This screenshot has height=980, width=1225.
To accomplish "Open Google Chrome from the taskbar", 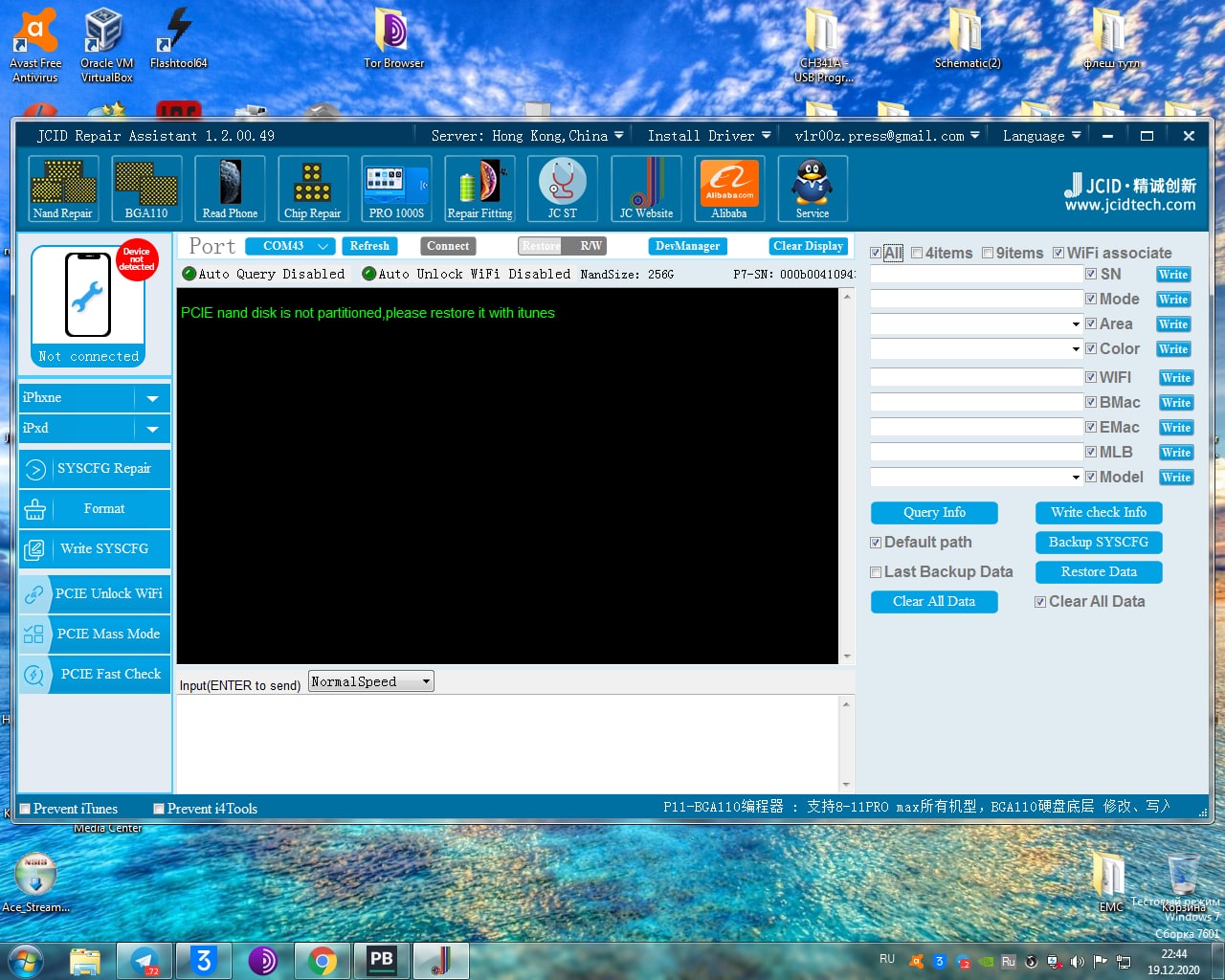I will click(x=323, y=960).
